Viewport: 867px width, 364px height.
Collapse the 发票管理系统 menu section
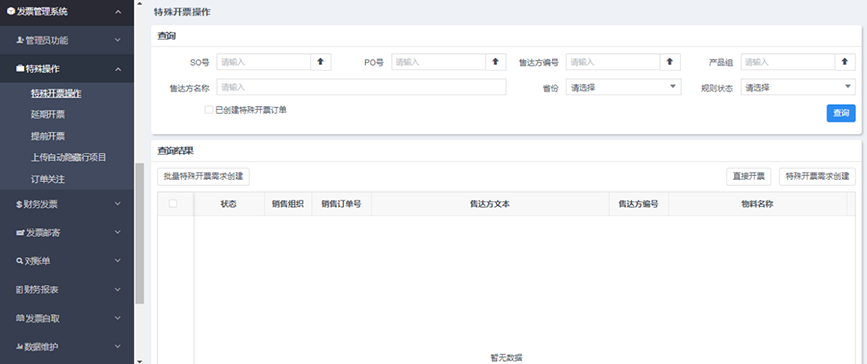coord(67,12)
